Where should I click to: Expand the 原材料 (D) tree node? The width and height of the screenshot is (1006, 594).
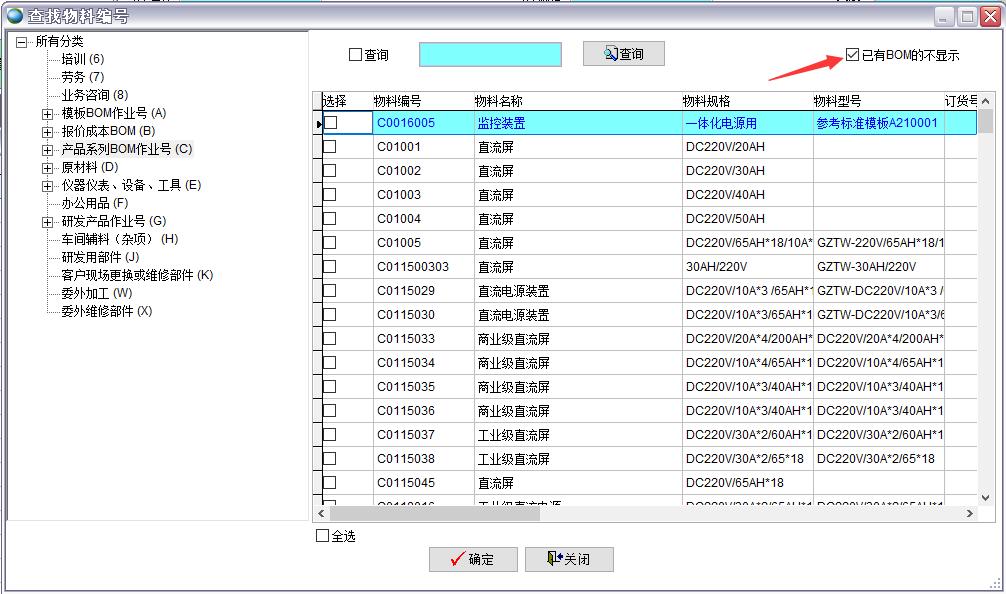[47, 168]
